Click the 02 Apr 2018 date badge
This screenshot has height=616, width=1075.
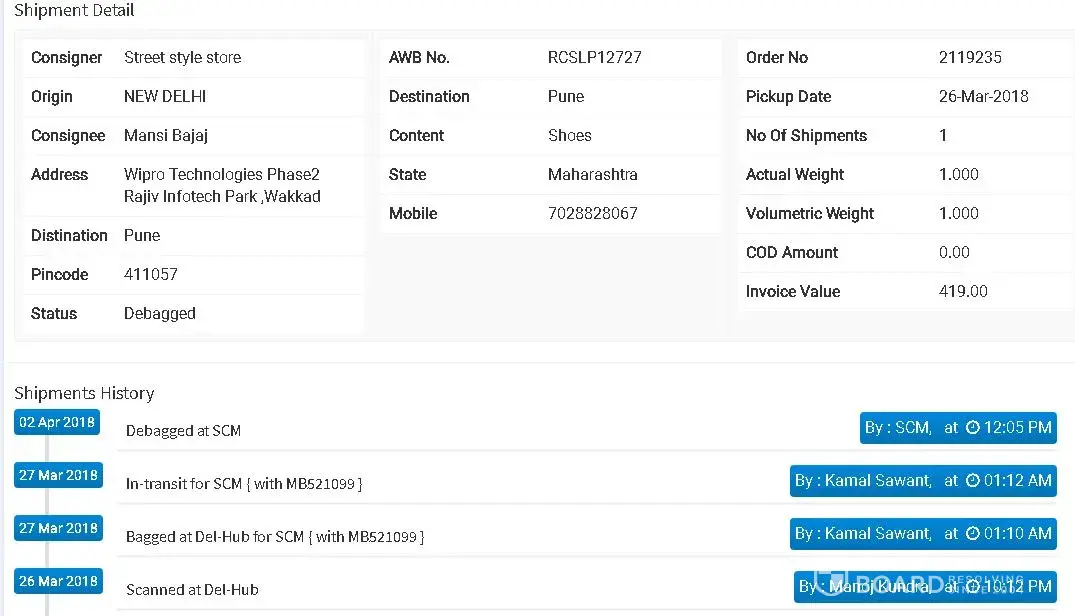[x=57, y=422]
